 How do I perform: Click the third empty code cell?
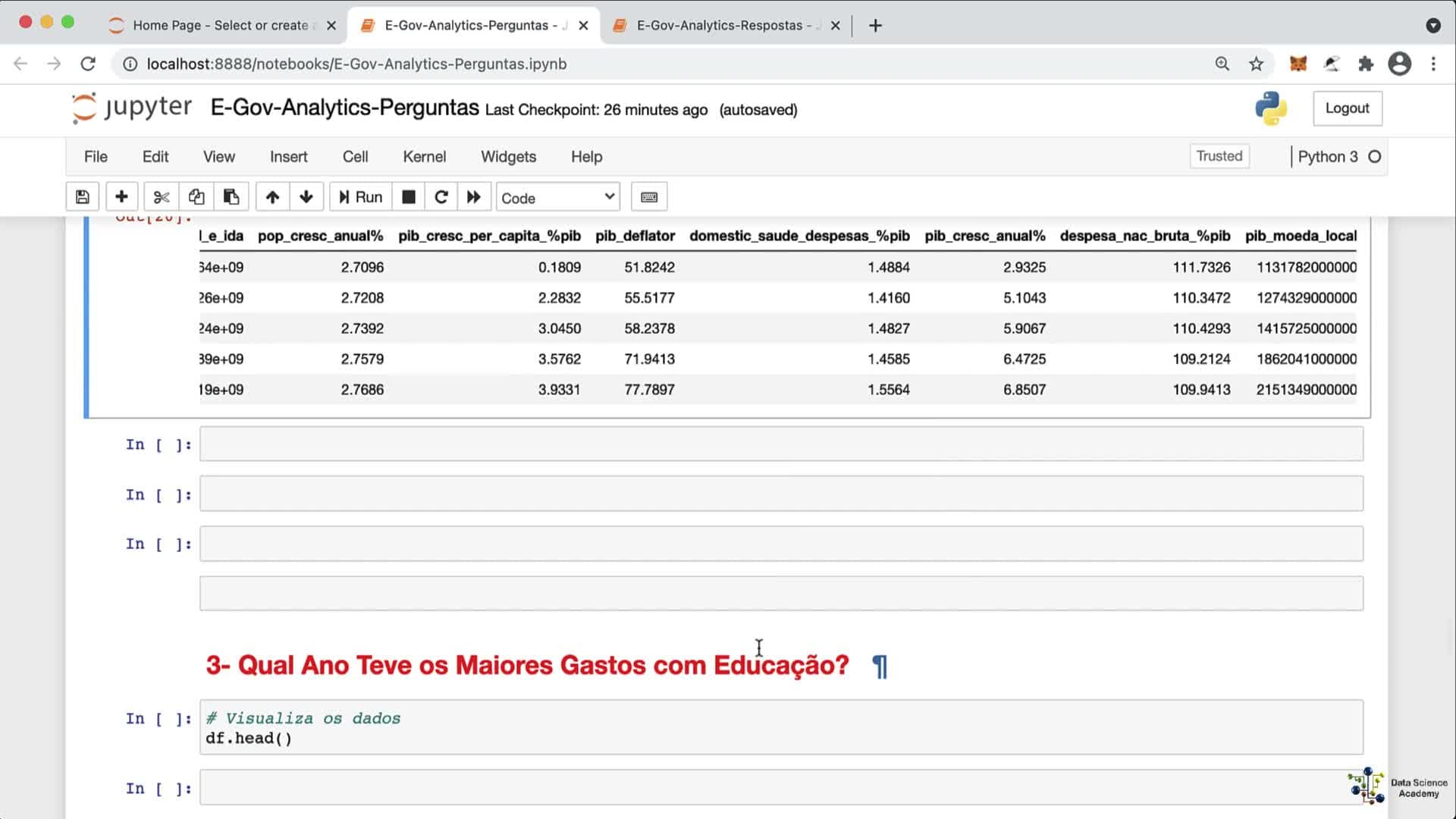tap(781, 544)
